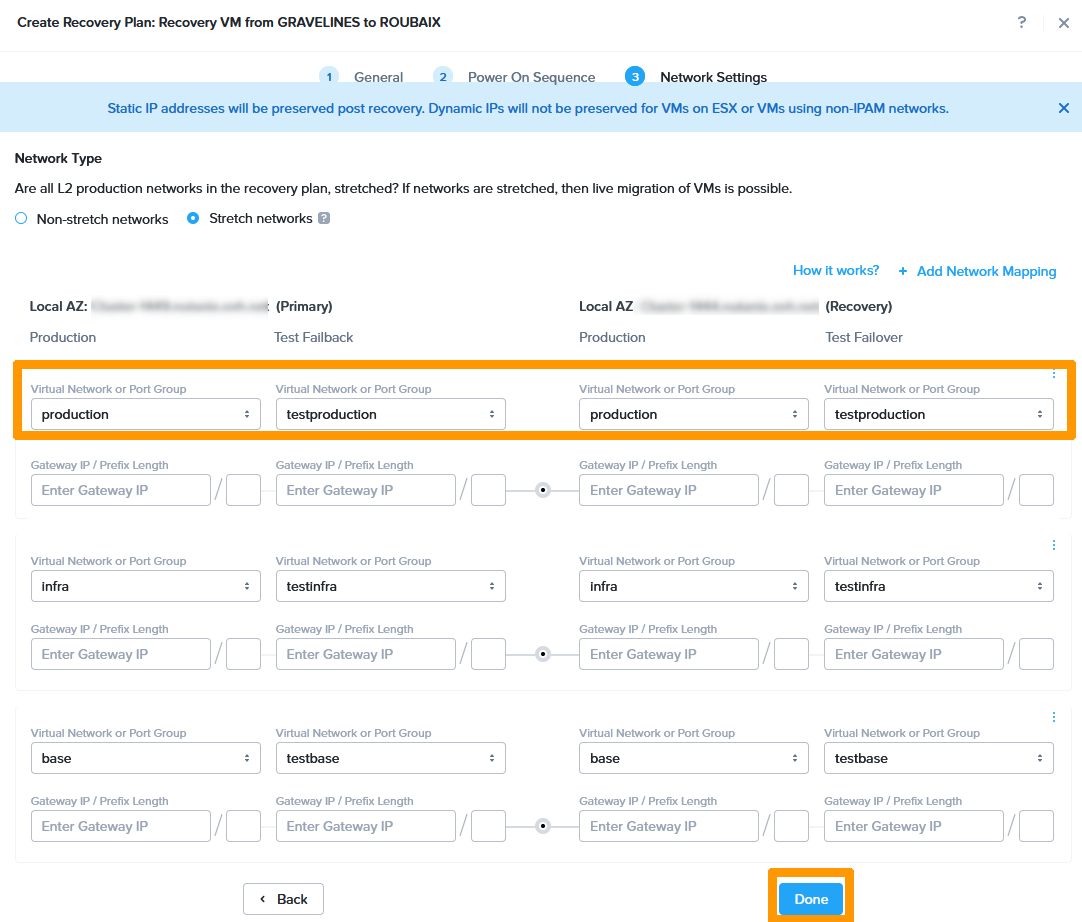The width and height of the screenshot is (1082, 922).
Task: Click the plus Add Network Mapping icon
Action: pyautogui.click(x=903, y=271)
